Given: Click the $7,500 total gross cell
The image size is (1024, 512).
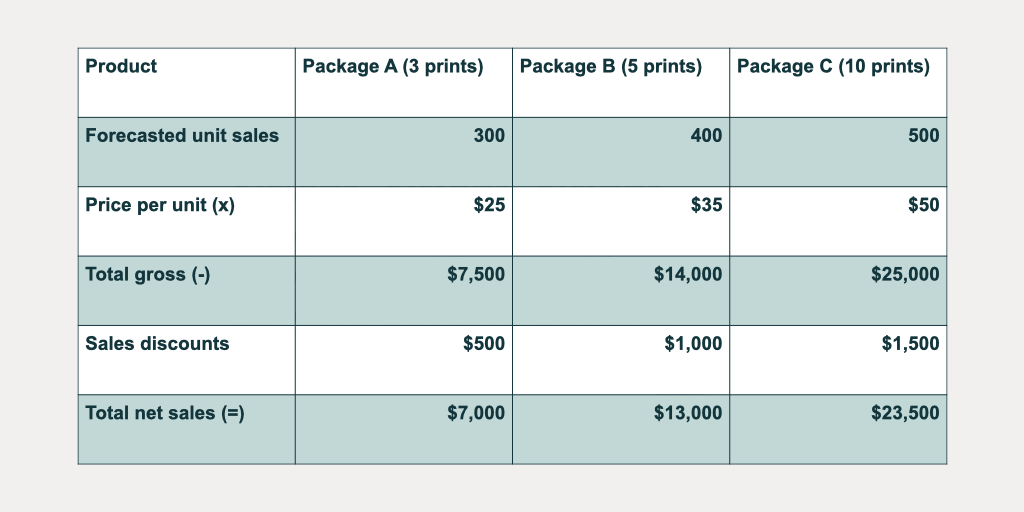Looking at the screenshot, I should (476, 274).
